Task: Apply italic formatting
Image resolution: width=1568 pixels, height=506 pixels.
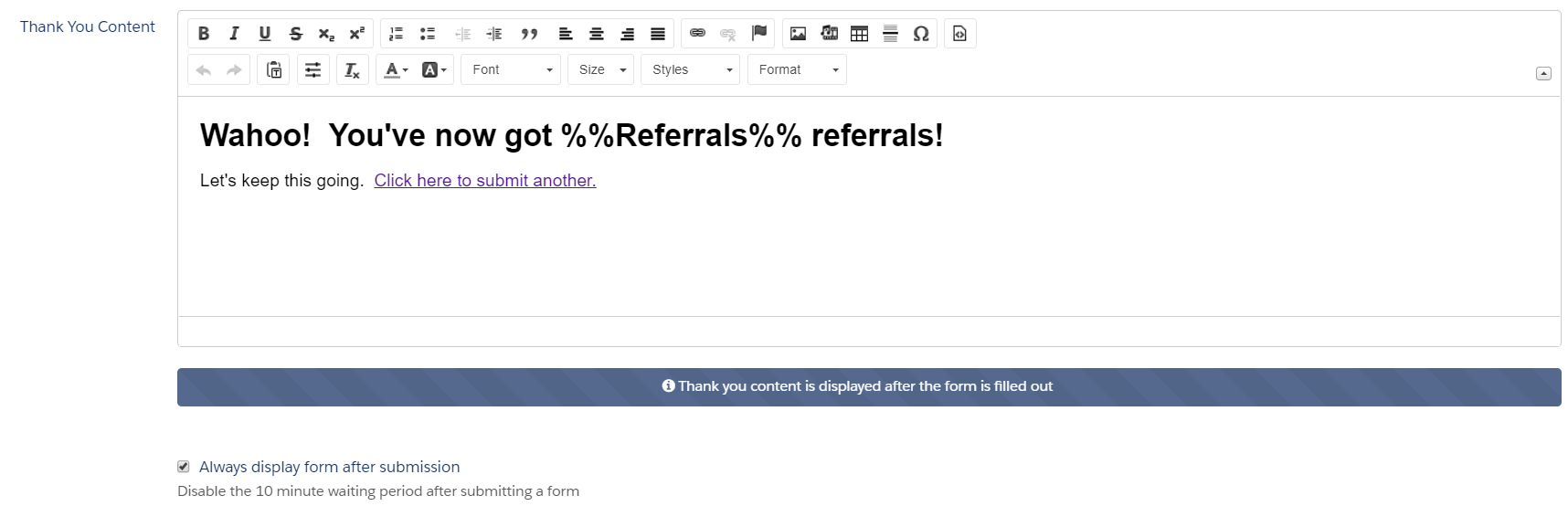Action: (x=234, y=34)
